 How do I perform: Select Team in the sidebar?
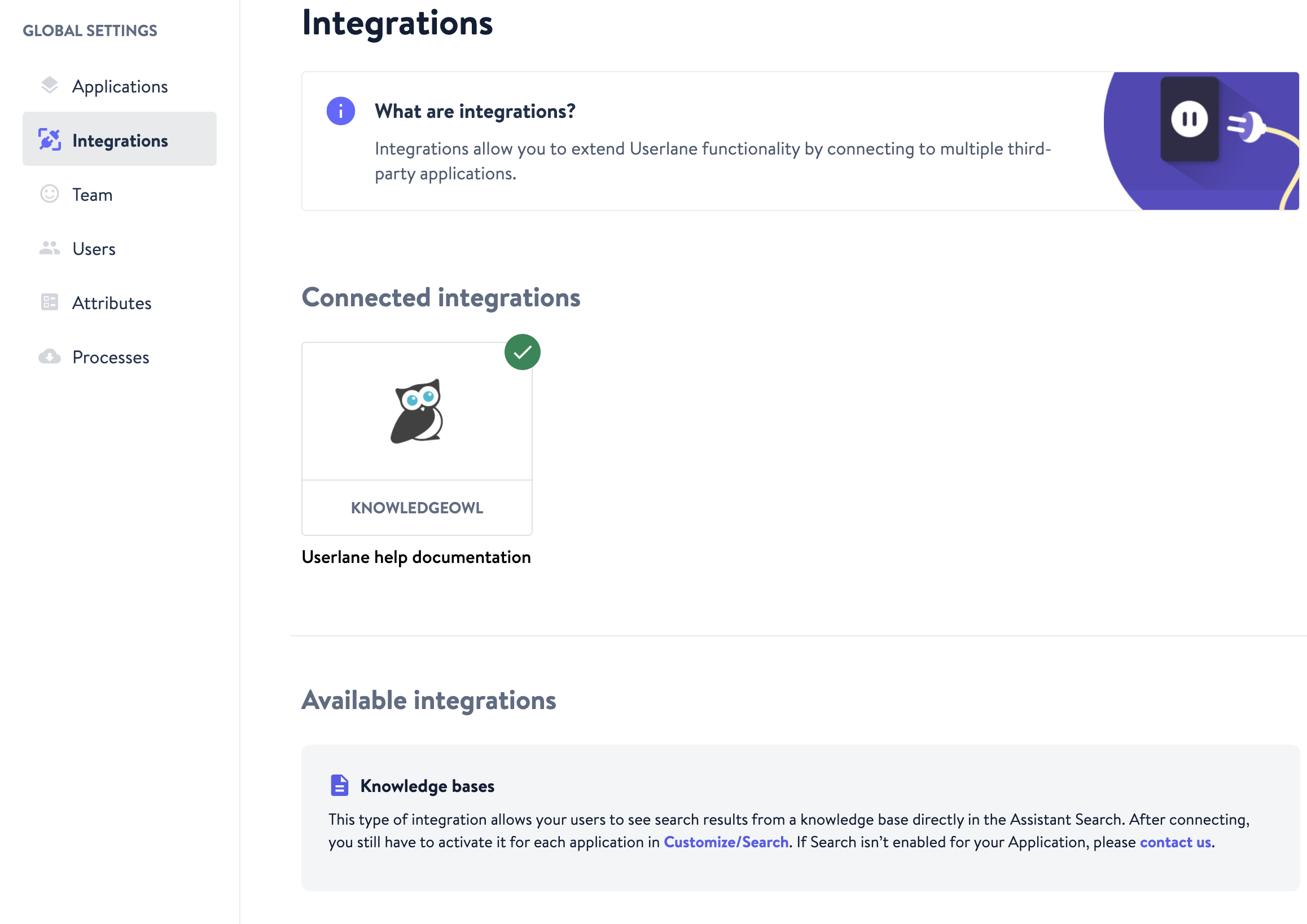[x=92, y=195]
